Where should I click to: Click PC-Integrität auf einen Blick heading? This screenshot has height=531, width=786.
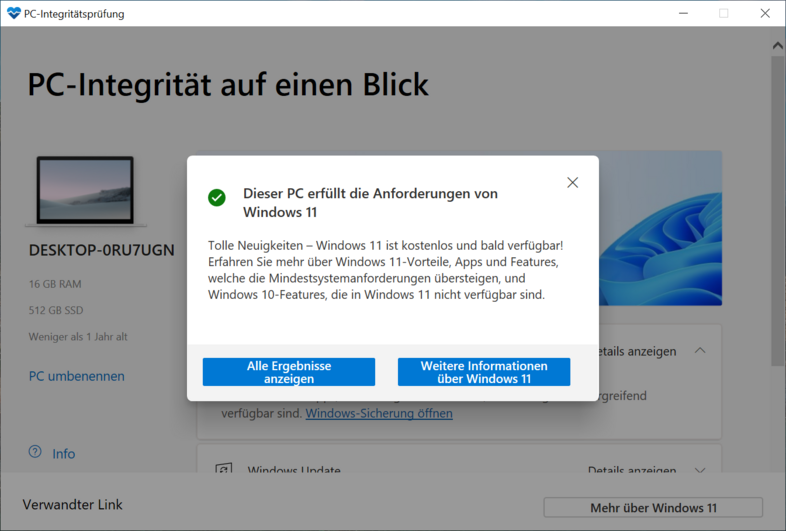228,84
